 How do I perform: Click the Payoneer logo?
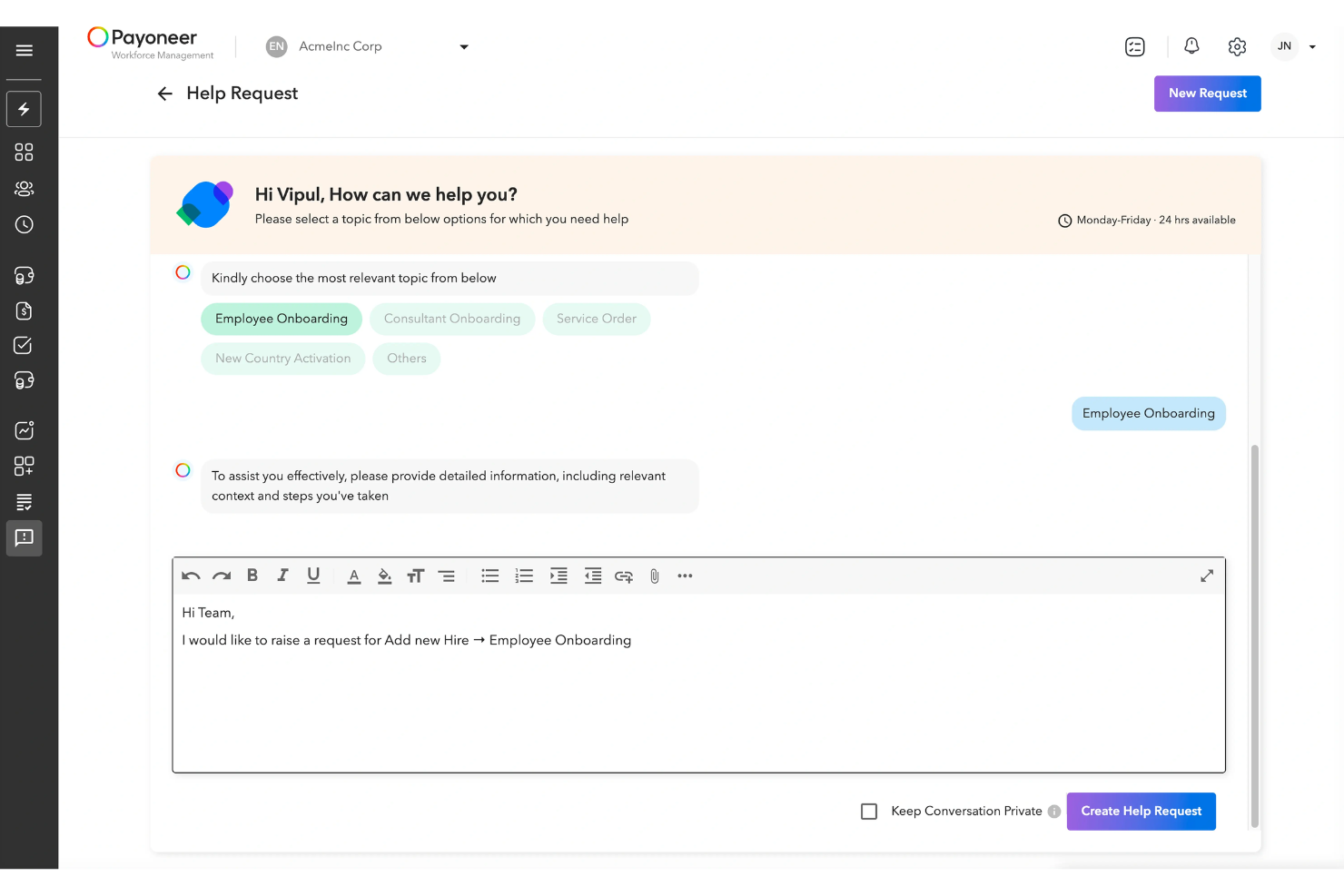[x=151, y=44]
